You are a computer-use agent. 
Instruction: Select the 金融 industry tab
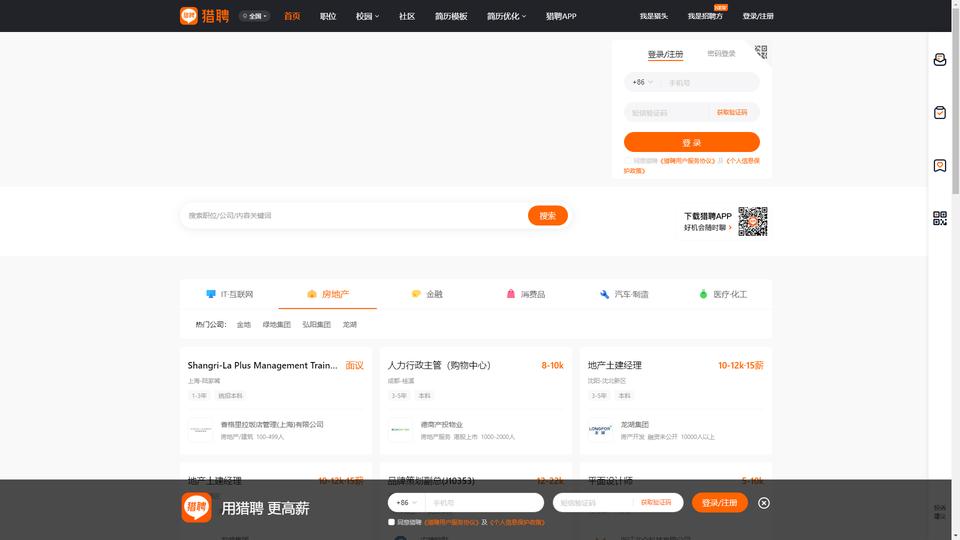(427, 294)
